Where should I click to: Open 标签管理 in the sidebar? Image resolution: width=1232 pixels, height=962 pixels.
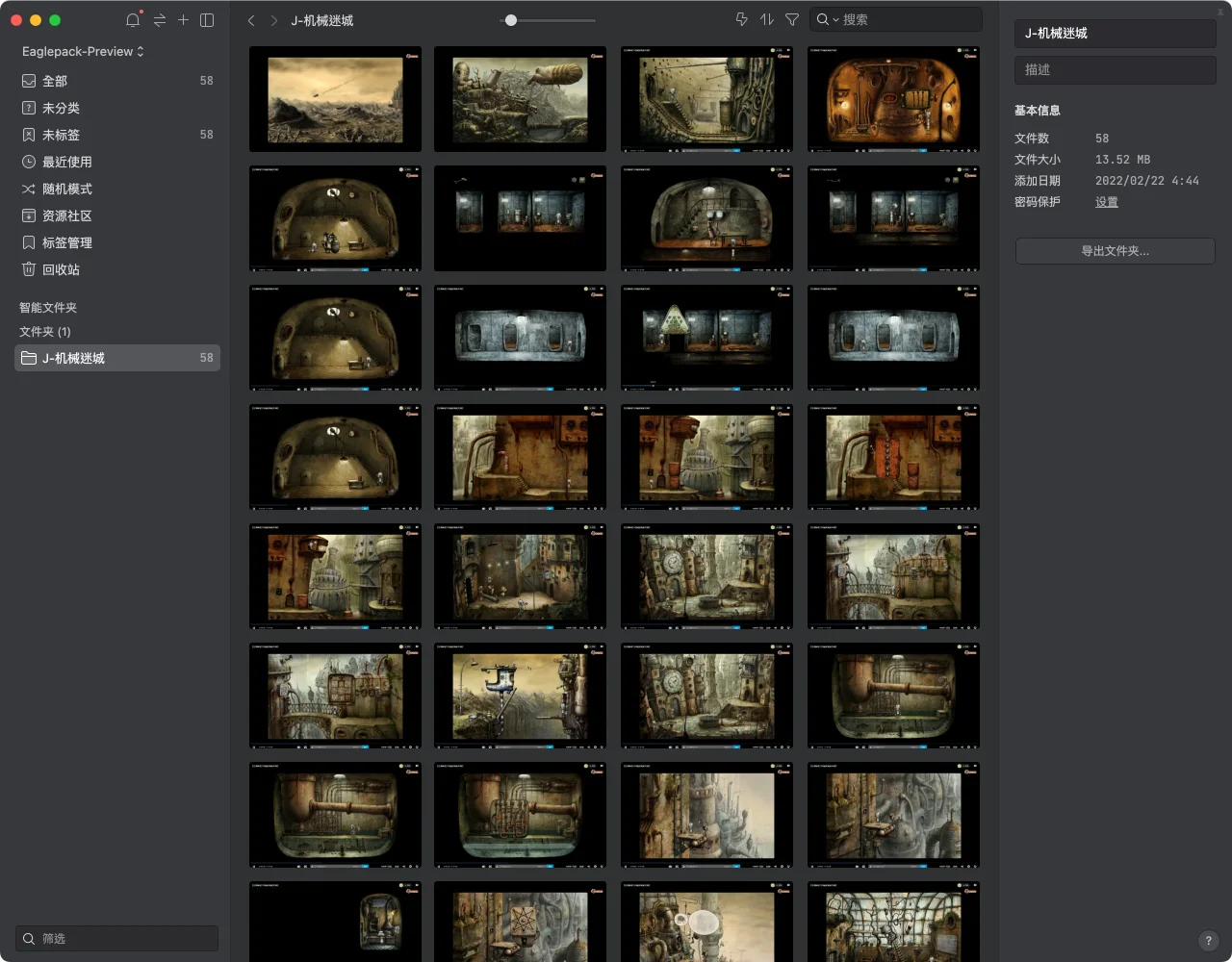(x=117, y=242)
